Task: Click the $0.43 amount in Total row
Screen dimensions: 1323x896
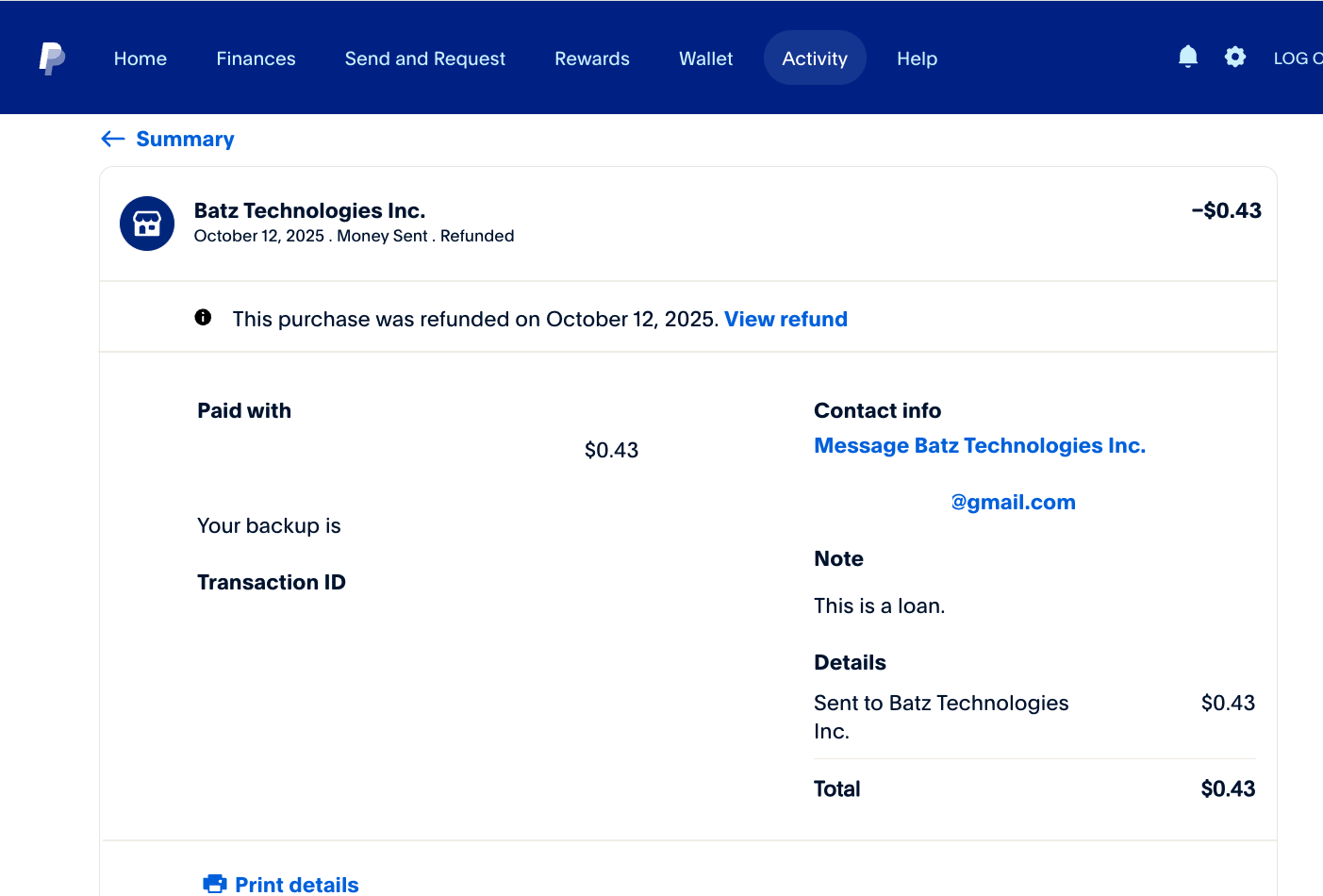Action: [1228, 788]
